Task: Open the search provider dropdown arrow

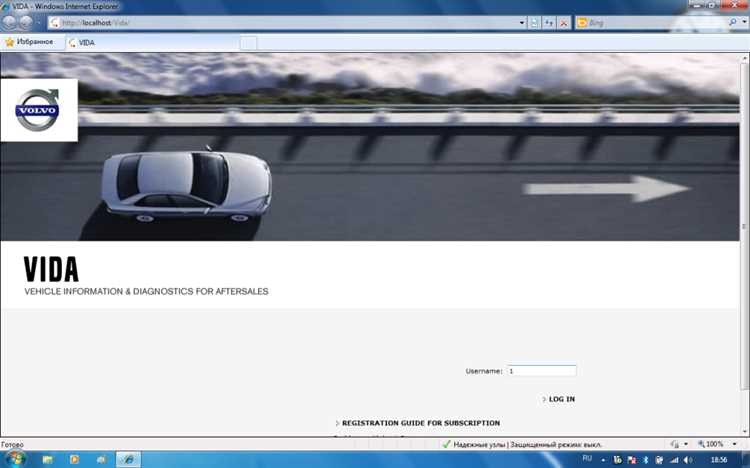Action: coord(744,22)
